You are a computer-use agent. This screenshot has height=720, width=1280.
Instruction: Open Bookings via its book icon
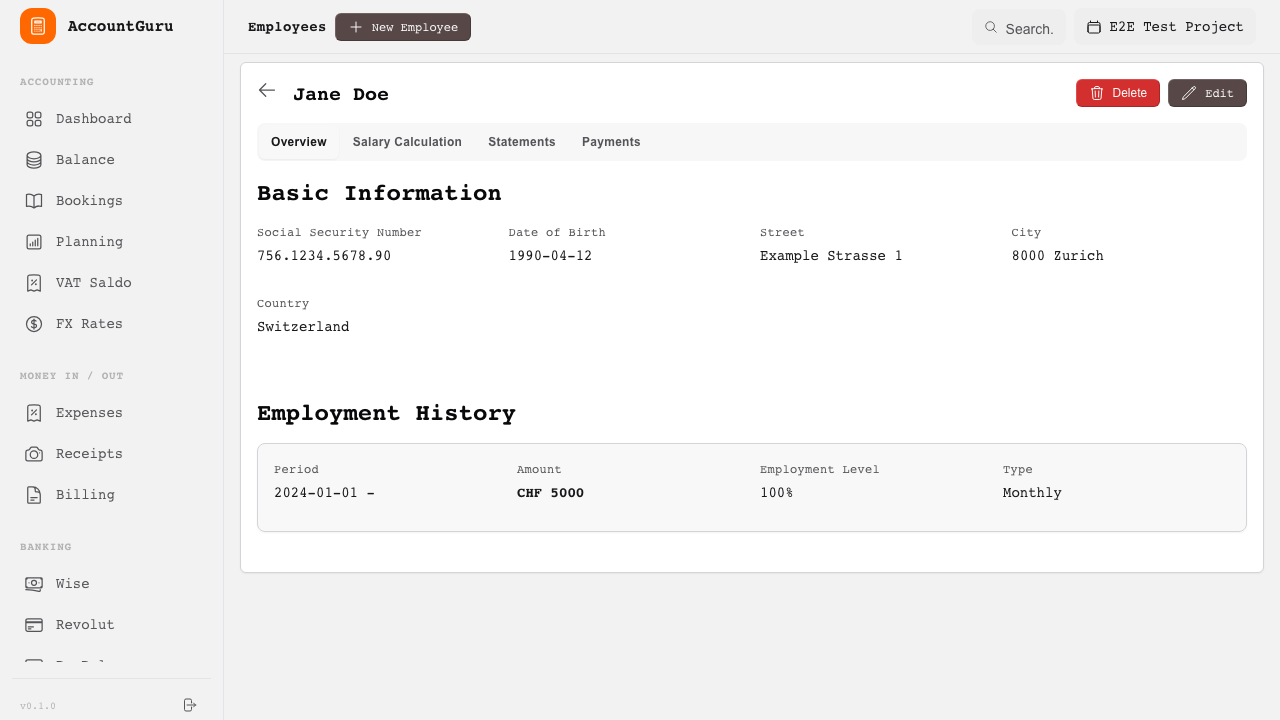coord(34,201)
